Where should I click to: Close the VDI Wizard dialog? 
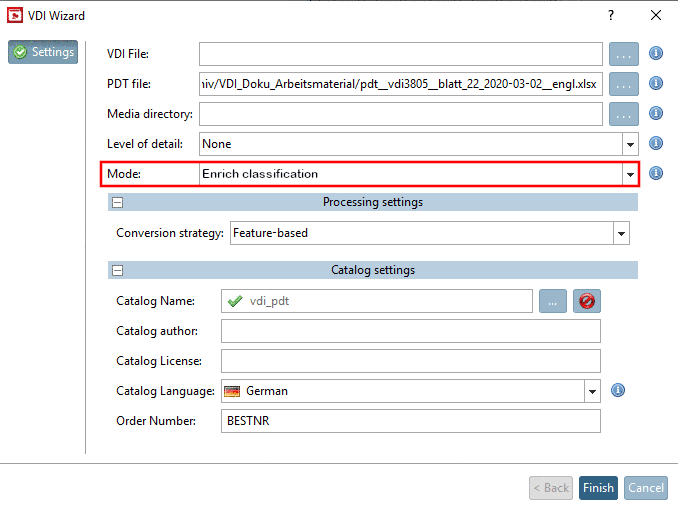click(x=656, y=16)
